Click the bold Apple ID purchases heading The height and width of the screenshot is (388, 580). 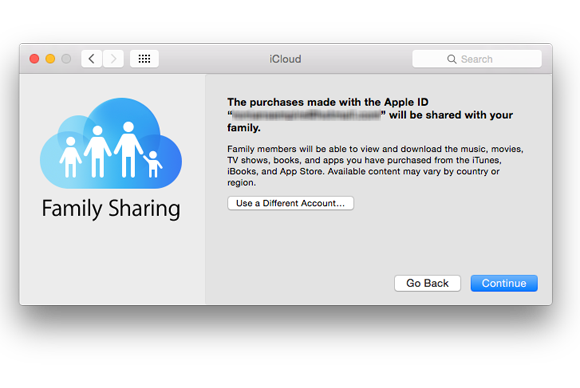point(370,115)
